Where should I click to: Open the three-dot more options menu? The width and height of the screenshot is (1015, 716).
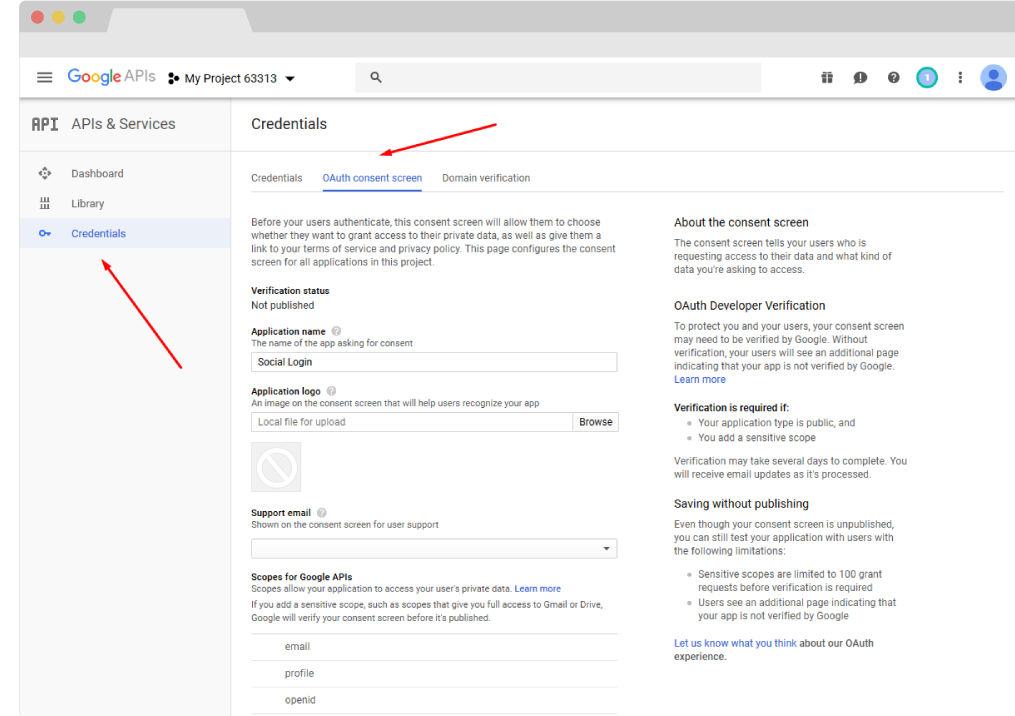click(x=960, y=78)
